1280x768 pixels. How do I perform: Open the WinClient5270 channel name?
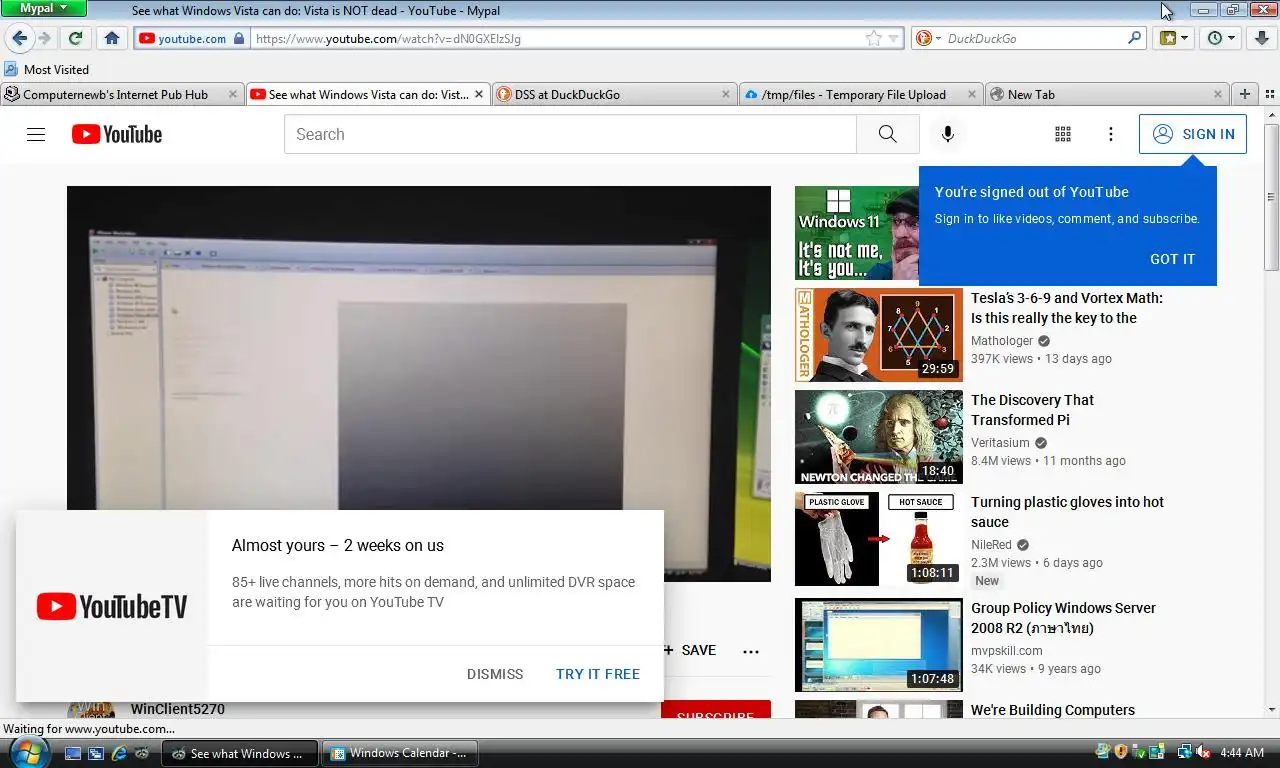178,709
